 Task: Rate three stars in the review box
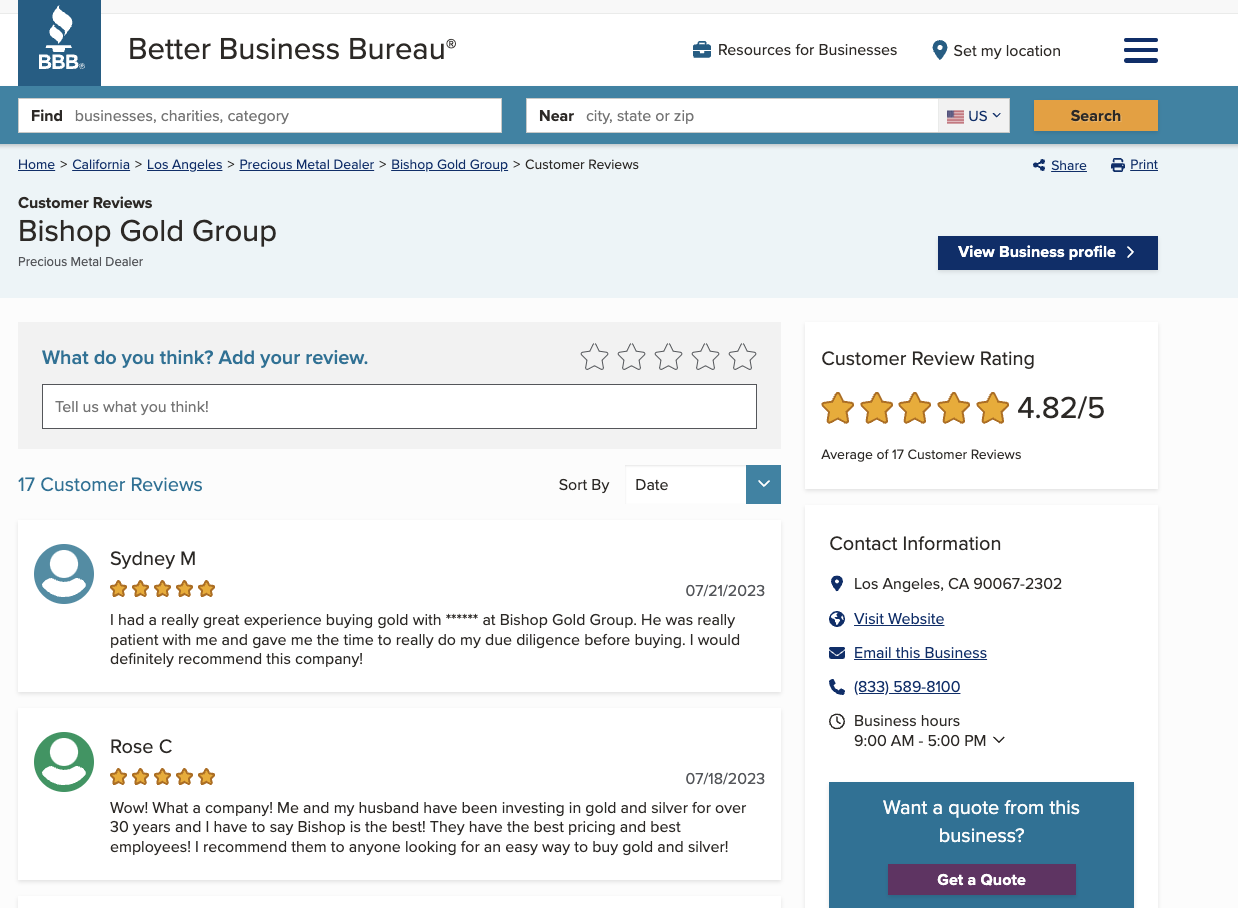pyautogui.click(x=668, y=357)
